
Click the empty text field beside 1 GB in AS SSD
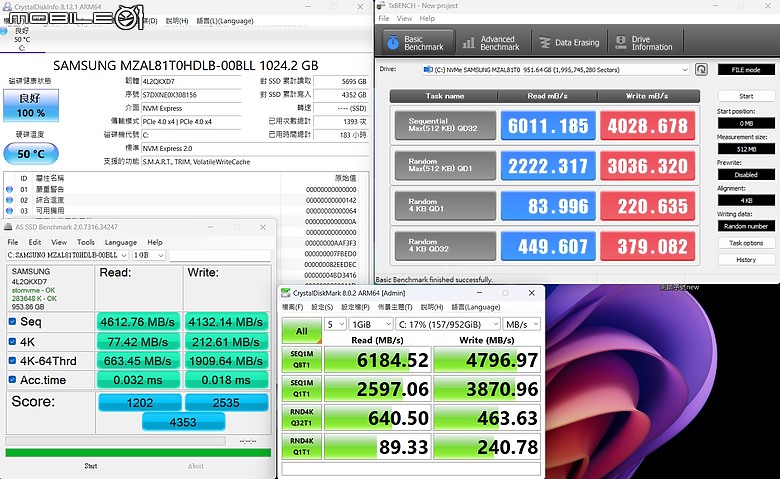point(220,255)
